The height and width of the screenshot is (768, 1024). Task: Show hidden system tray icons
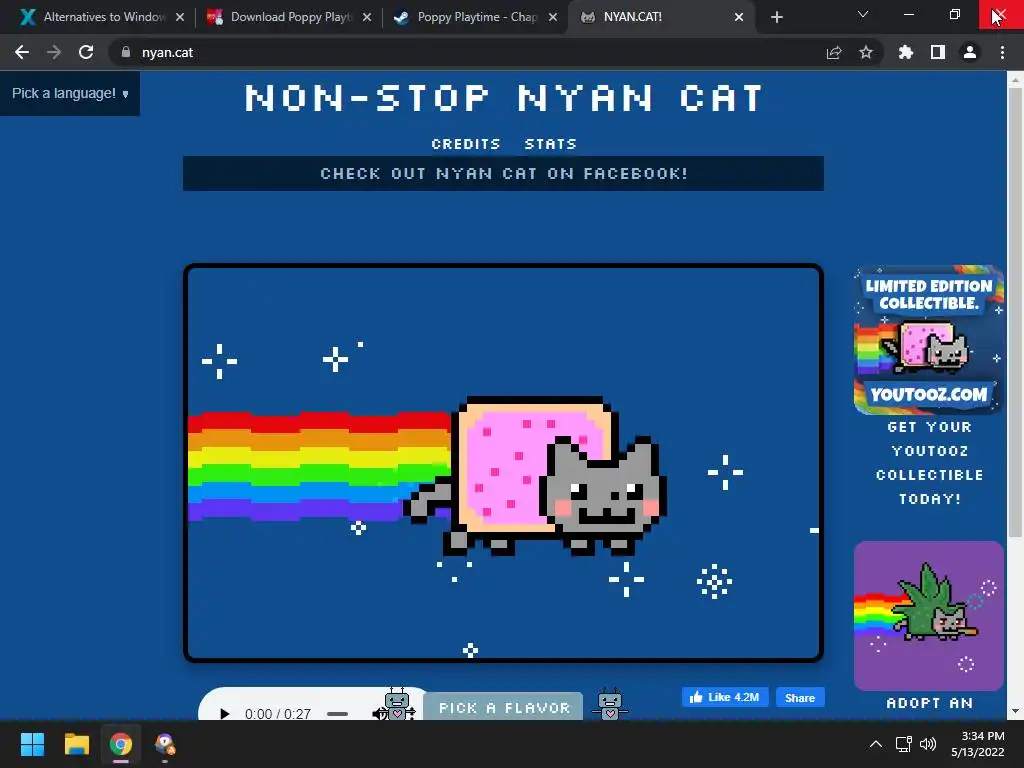click(x=876, y=744)
